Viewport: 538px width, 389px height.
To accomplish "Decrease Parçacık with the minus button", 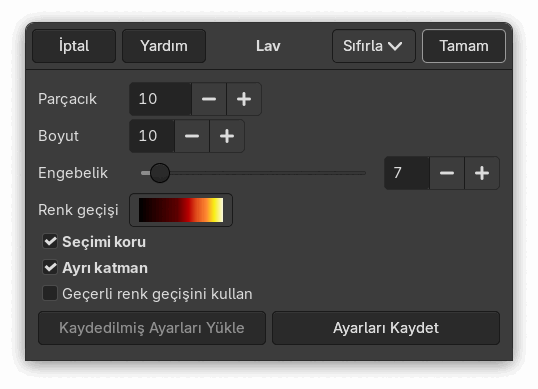I will coord(209,99).
